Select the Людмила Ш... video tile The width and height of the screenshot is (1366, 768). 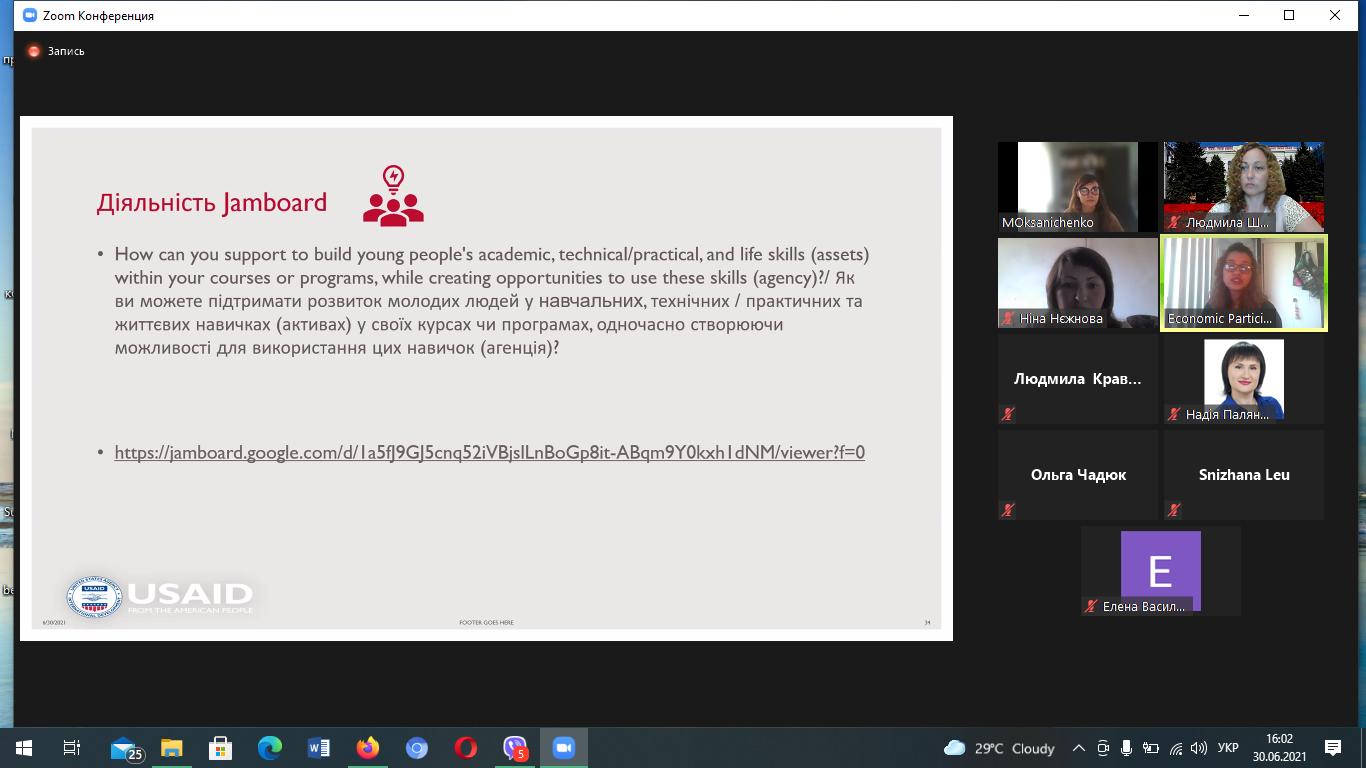[1244, 187]
